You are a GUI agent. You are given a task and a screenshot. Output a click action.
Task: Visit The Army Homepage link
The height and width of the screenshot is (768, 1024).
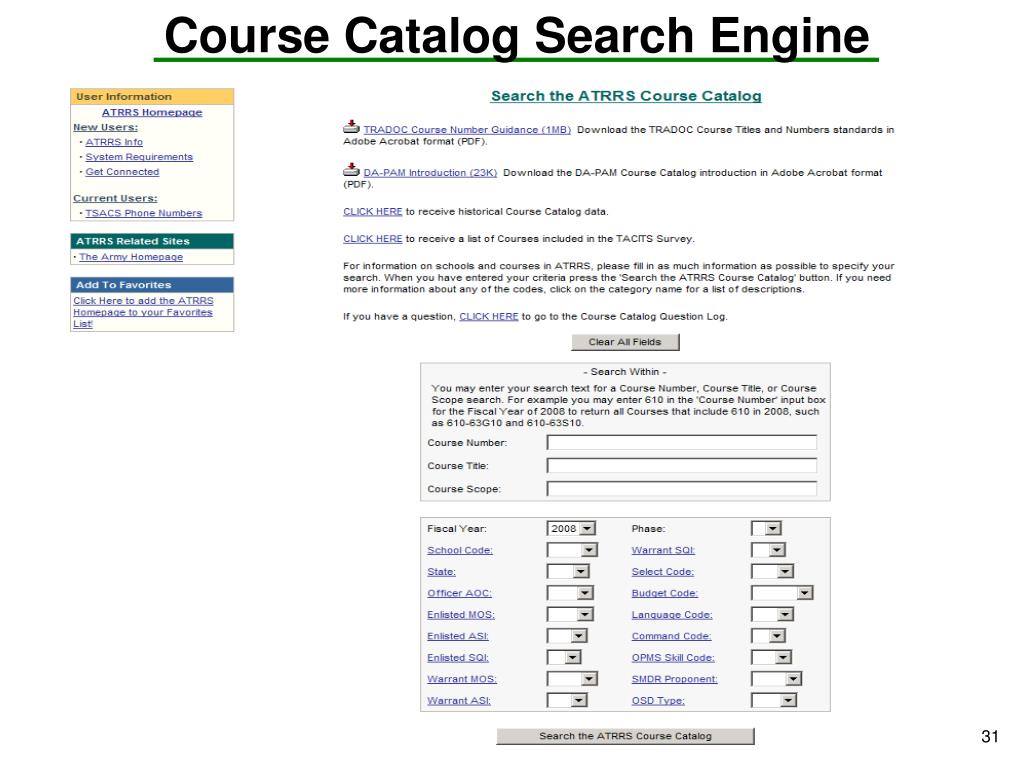coord(131,257)
